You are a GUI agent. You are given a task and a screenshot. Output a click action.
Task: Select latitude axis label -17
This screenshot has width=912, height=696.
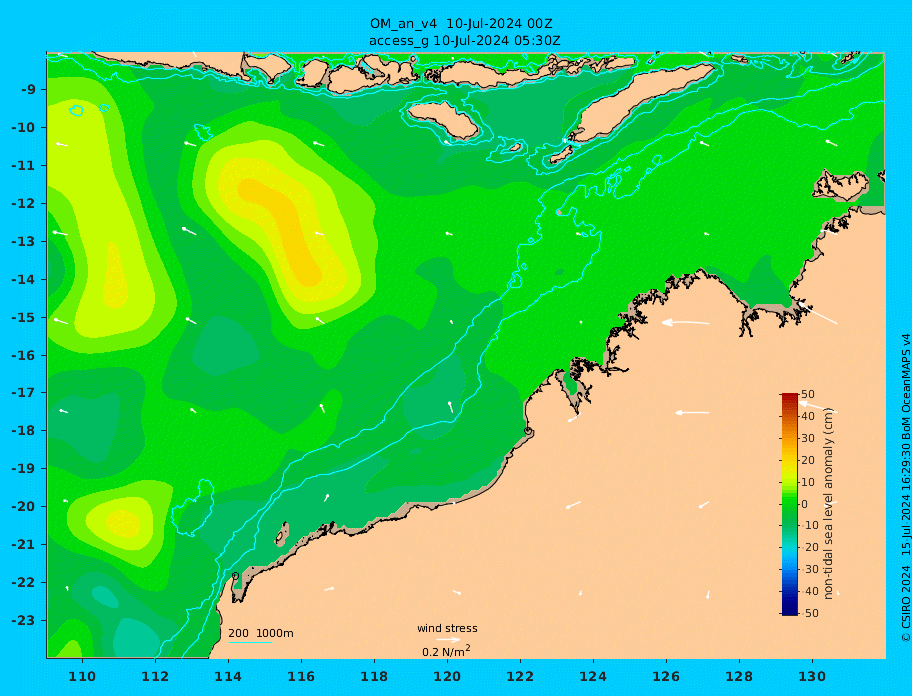[x=24, y=393]
